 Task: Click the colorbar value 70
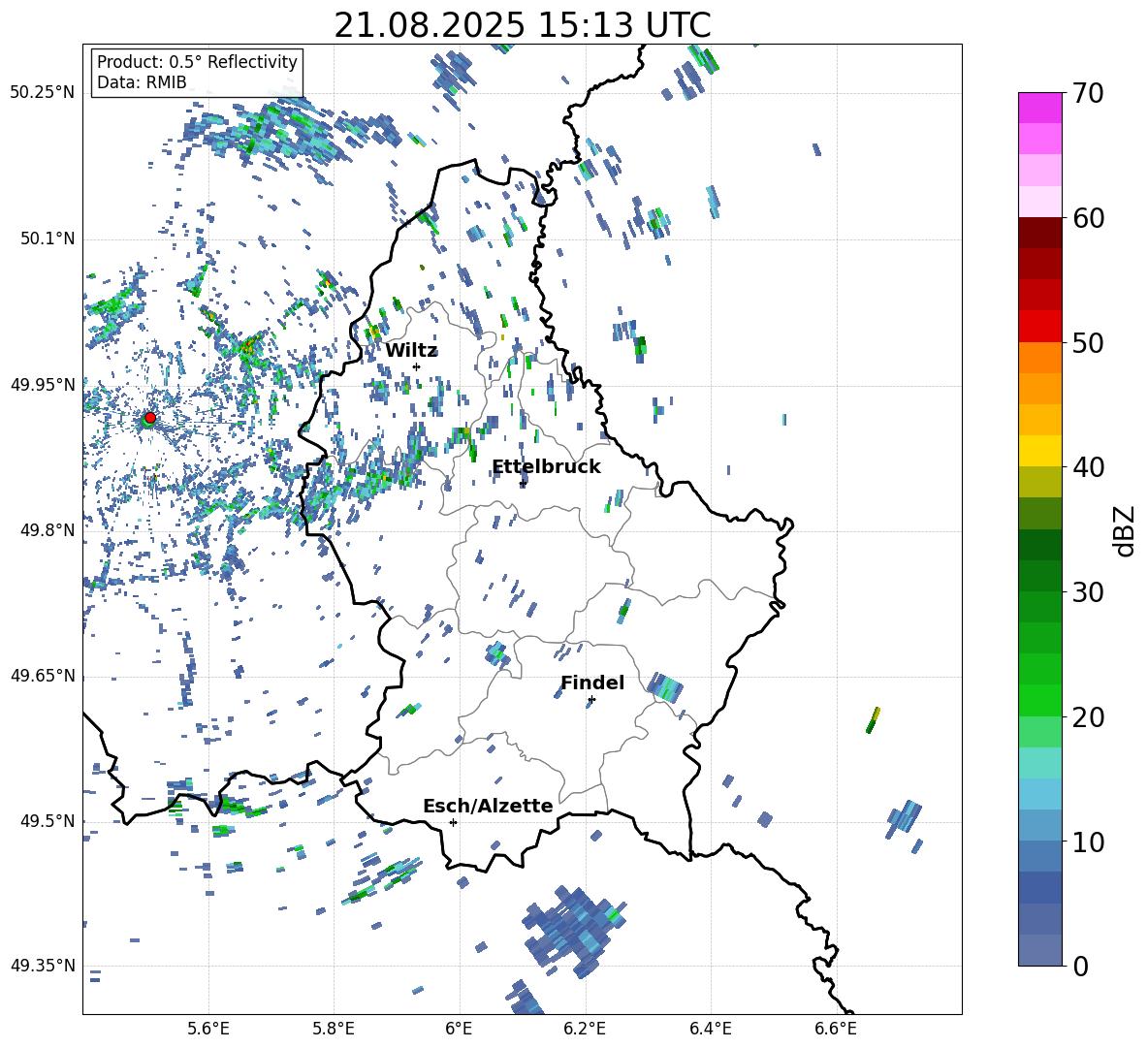(1088, 94)
